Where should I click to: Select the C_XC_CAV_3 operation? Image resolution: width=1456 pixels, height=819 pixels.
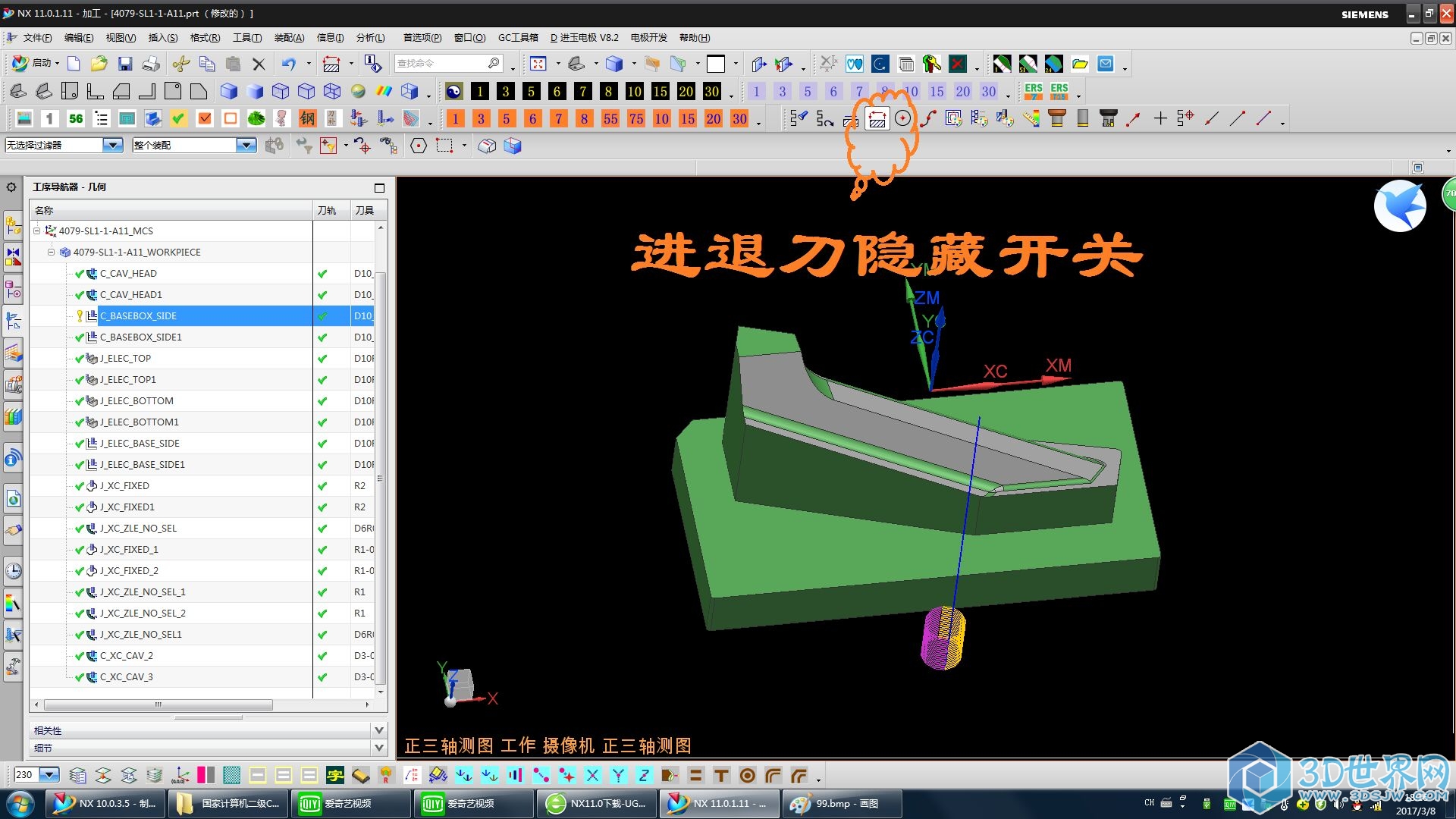(x=126, y=677)
